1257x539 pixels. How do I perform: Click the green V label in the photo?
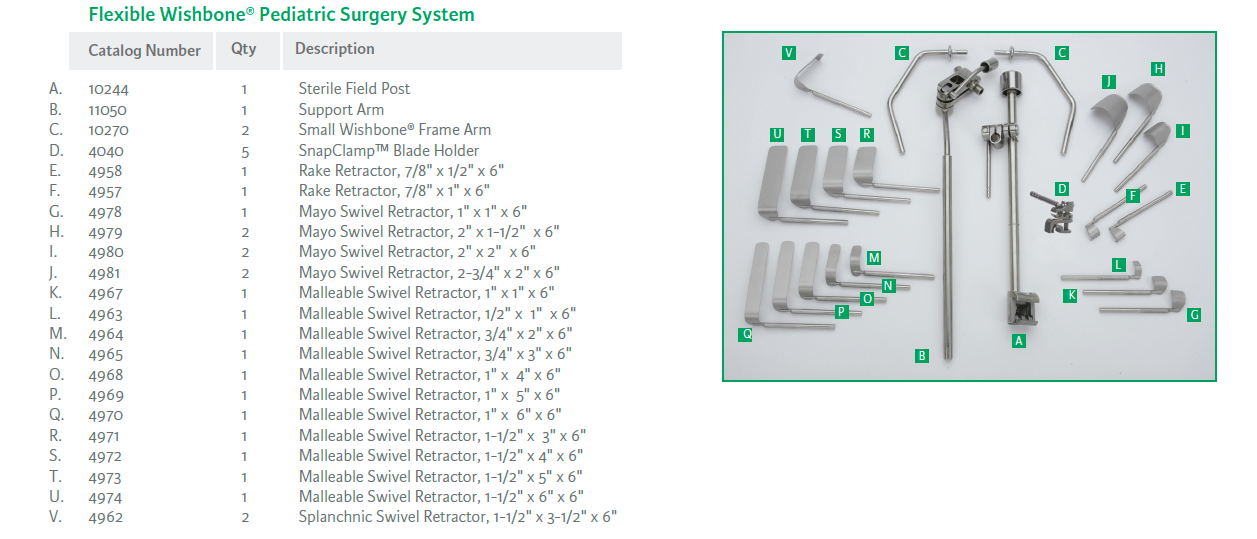coord(790,52)
